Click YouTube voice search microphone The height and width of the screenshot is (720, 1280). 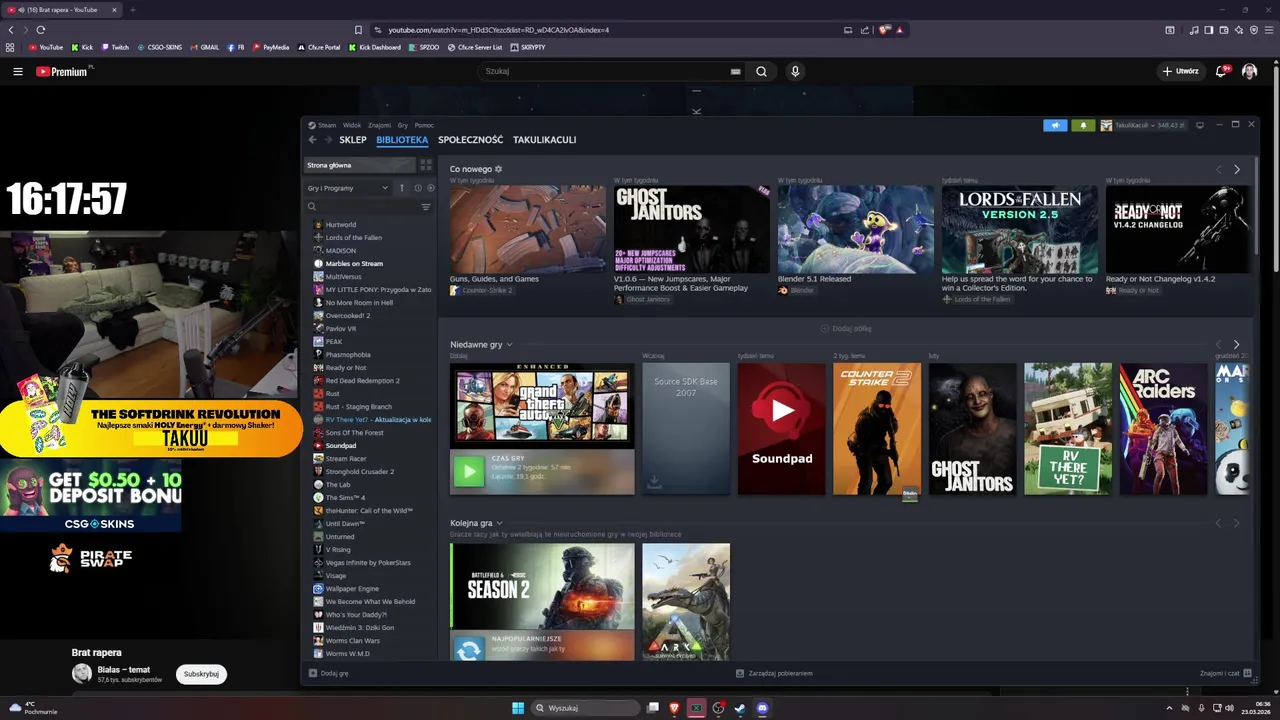[x=795, y=71]
